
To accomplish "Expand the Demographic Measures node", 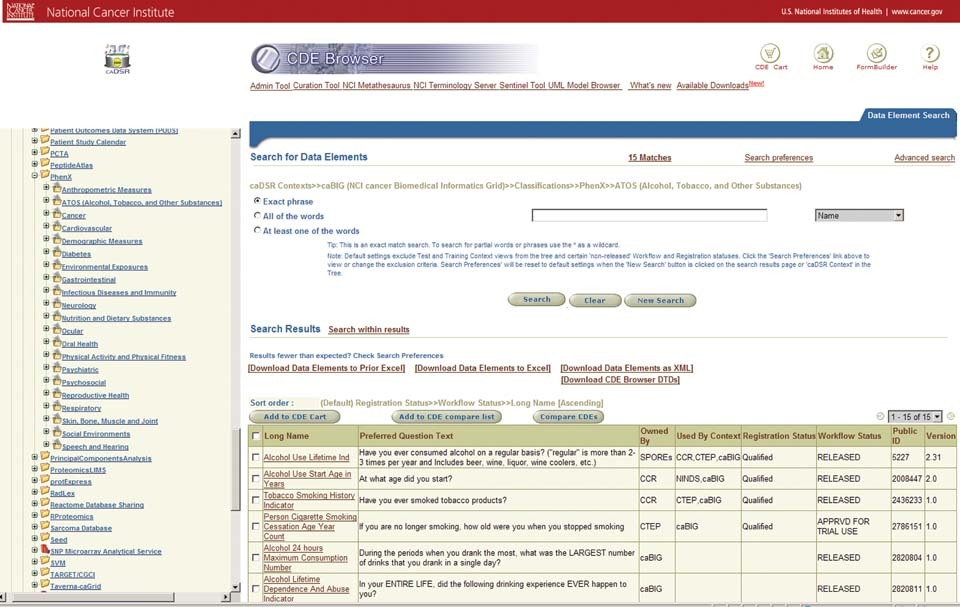I will tap(47, 239).
